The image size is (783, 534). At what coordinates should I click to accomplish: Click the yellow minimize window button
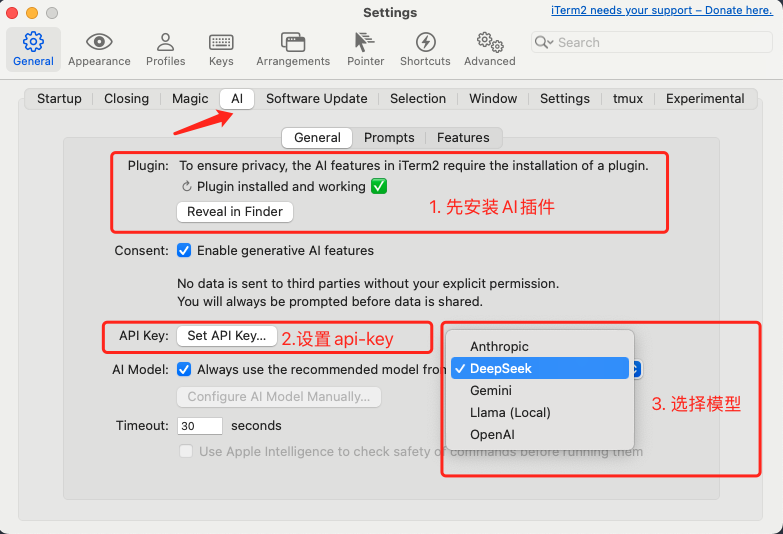(32, 12)
